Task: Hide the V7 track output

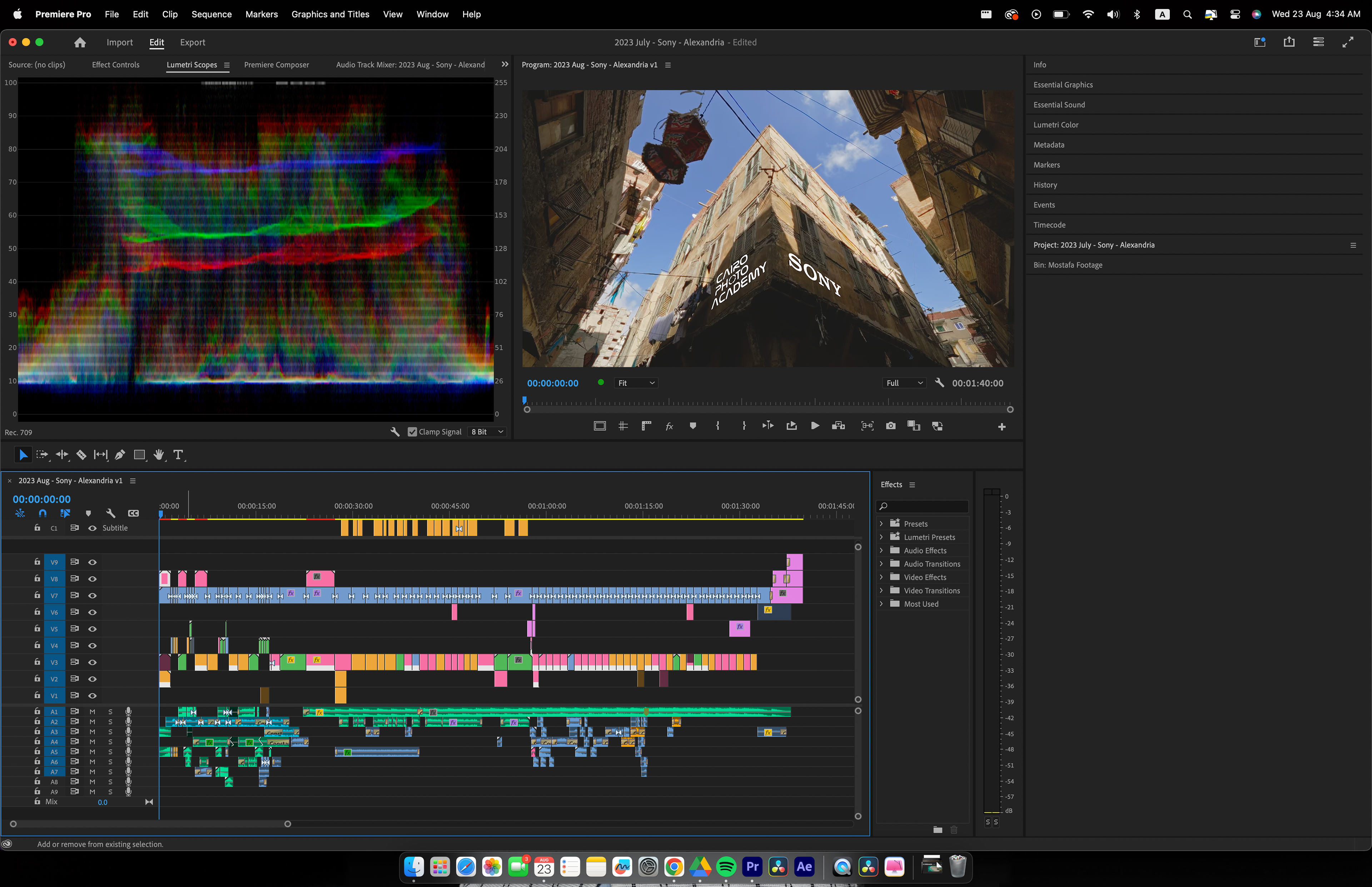Action: click(x=92, y=595)
